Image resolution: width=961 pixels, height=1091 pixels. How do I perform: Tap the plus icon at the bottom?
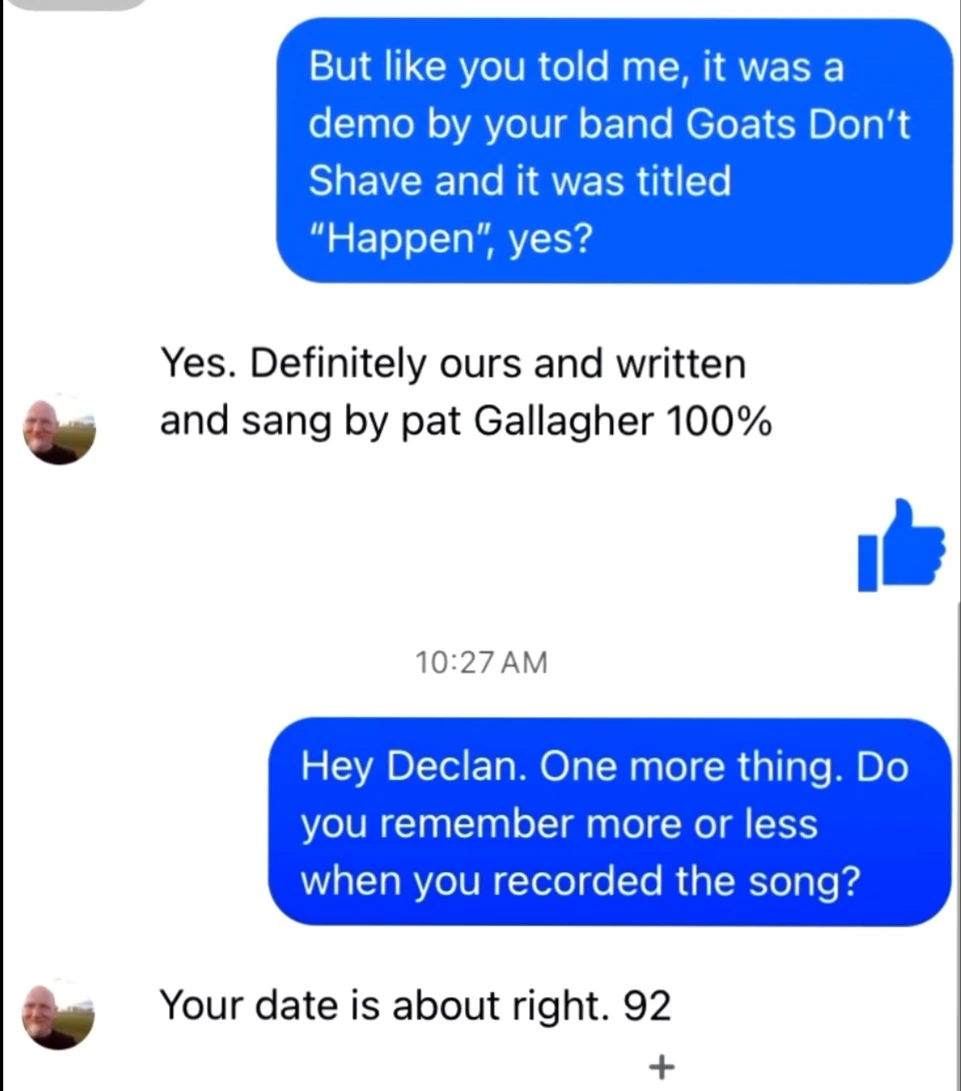coord(661,1066)
